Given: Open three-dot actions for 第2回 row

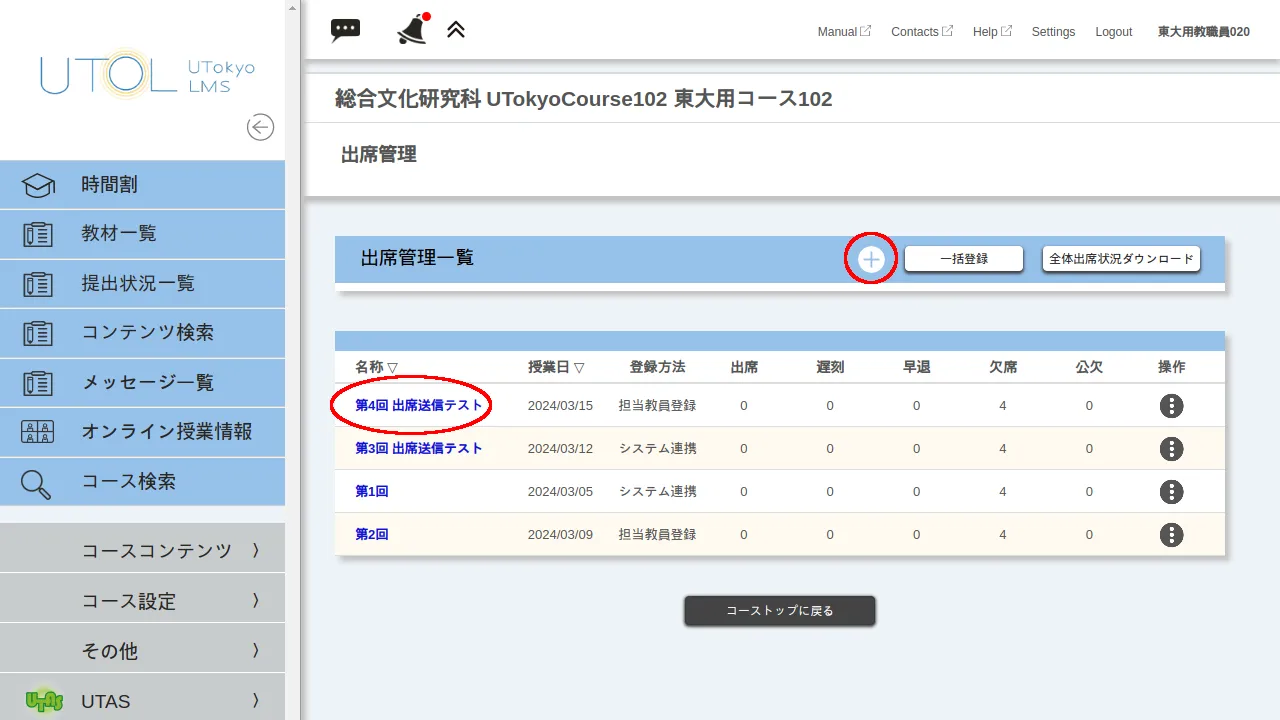Looking at the screenshot, I should (1171, 535).
